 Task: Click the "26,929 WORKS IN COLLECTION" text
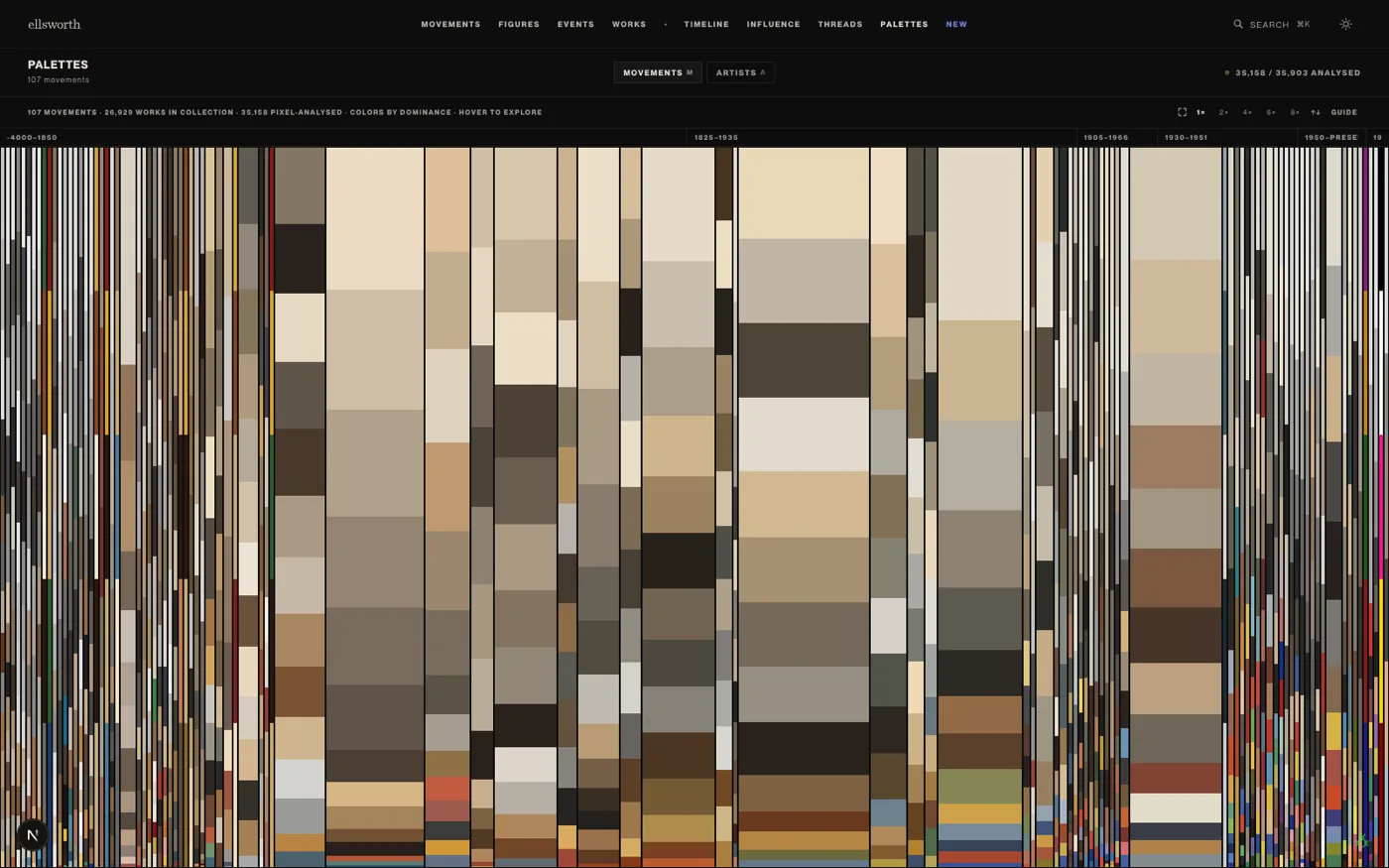[169, 112]
